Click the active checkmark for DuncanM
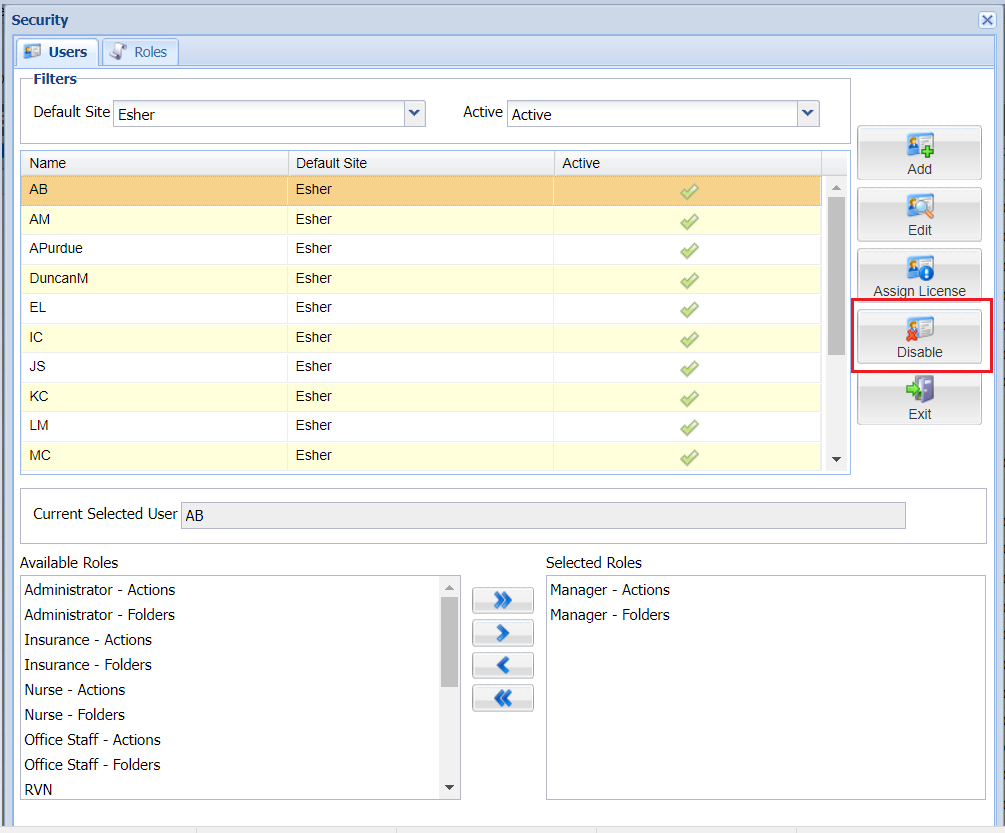This screenshot has width=1005, height=833. [689, 280]
